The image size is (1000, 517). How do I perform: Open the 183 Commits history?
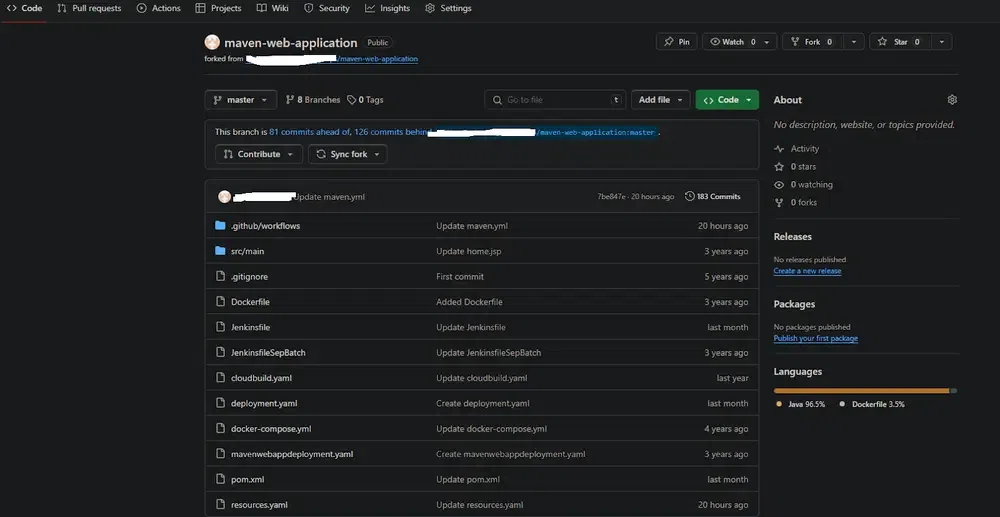click(713, 196)
